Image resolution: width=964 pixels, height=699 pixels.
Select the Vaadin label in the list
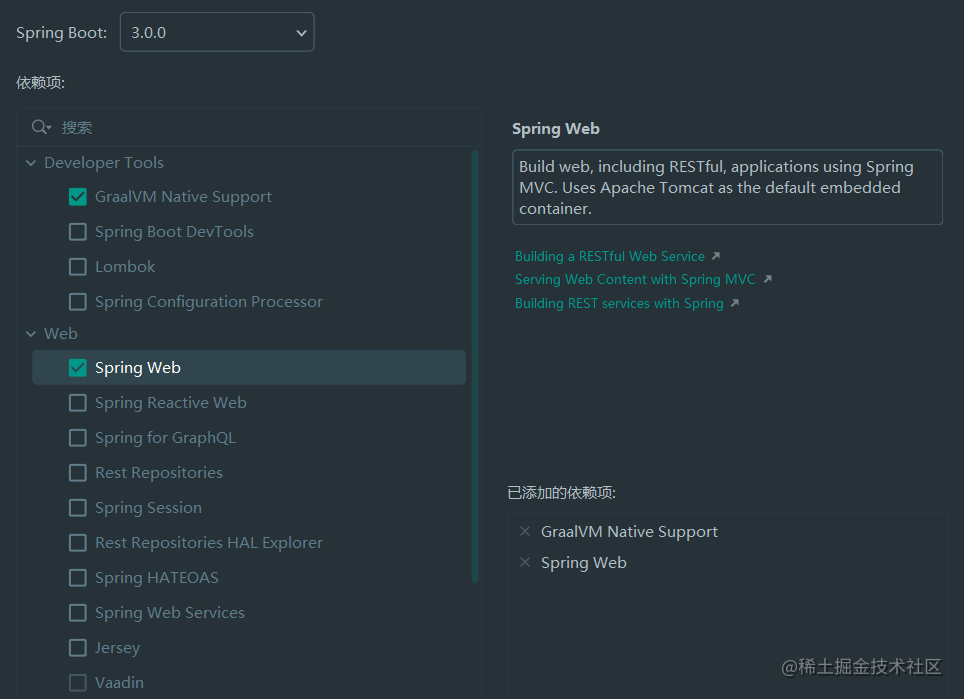point(119,683)
